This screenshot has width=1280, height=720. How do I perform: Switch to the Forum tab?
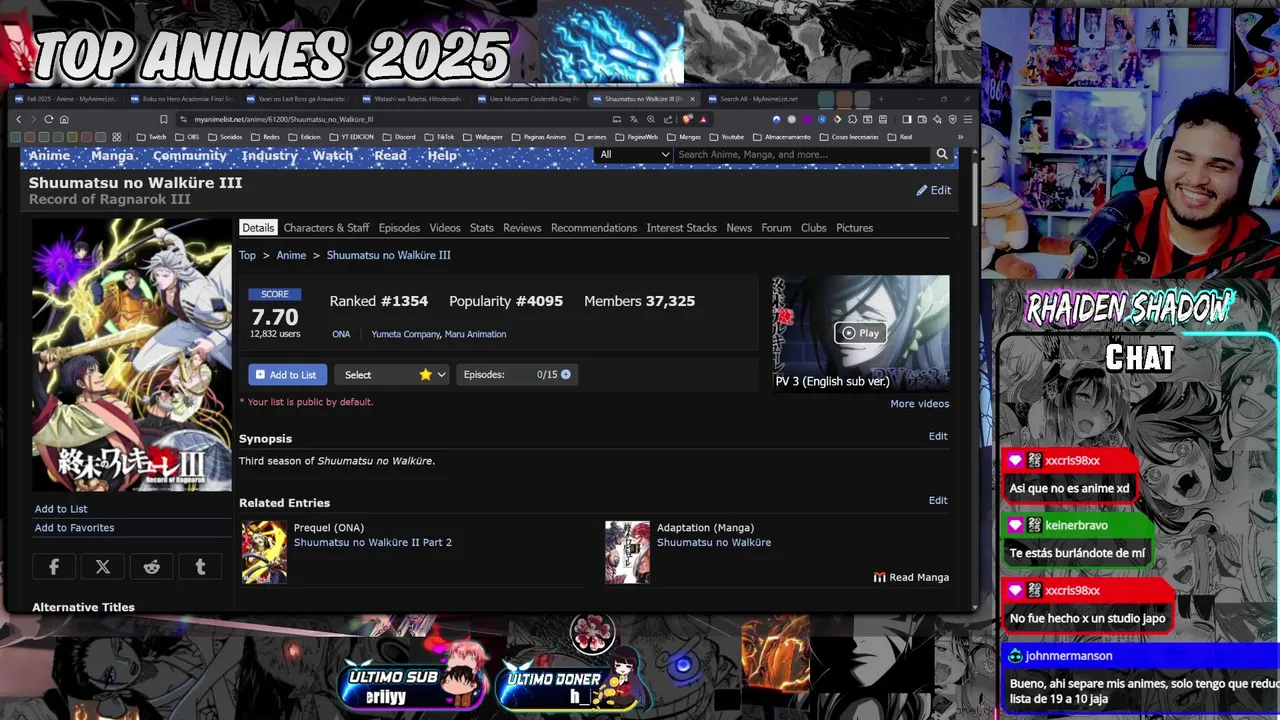click(776, 228)
